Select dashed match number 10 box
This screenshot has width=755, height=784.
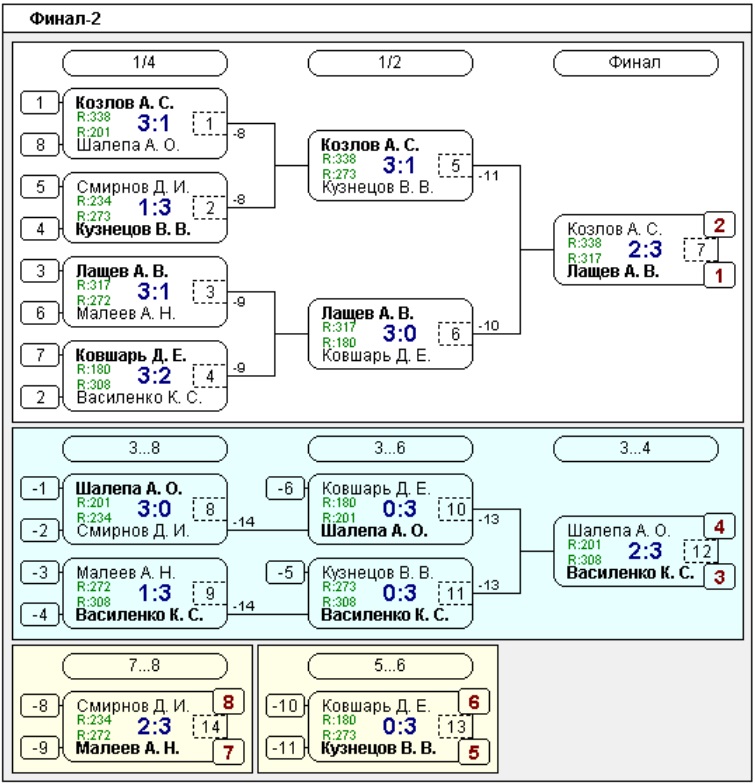click(455, 509)
